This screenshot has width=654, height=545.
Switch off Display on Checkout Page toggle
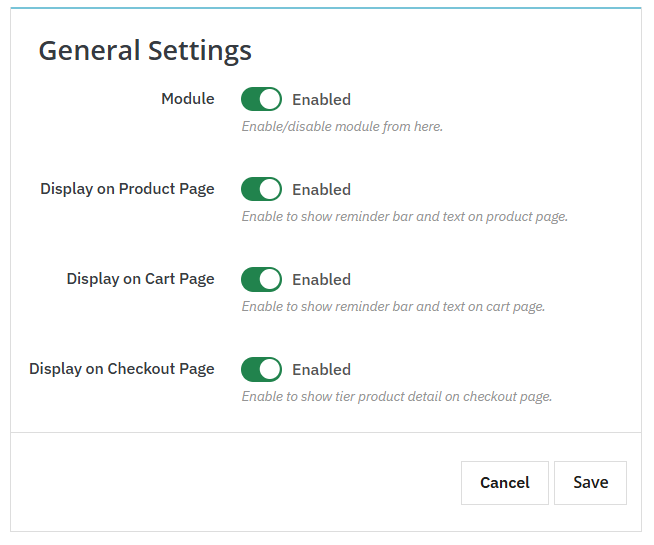click(261, 369)
